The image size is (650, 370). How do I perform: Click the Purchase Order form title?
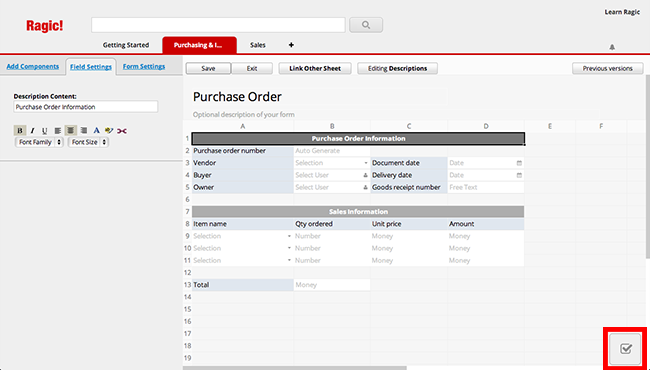tap(237, 97)
